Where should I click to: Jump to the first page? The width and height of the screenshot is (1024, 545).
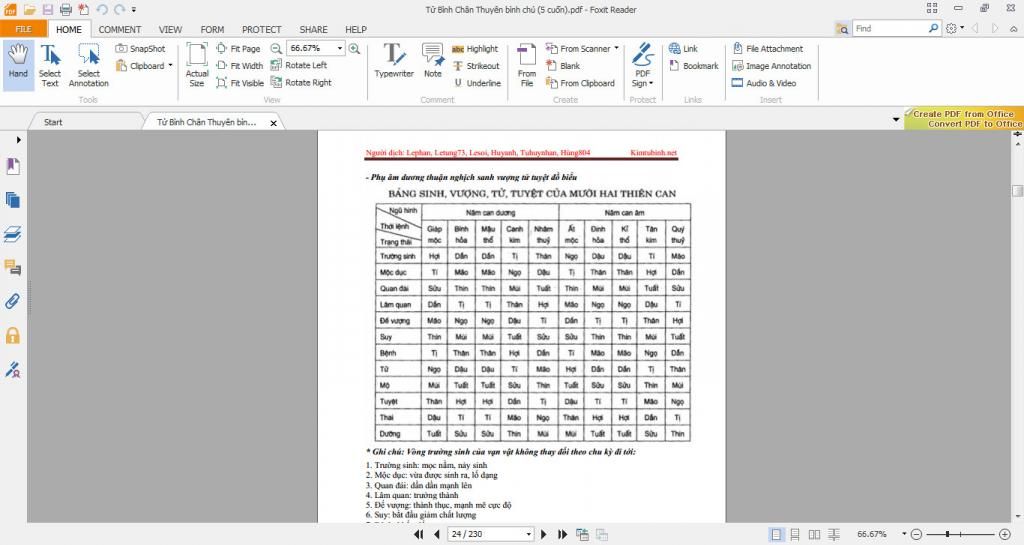point(419,534)
